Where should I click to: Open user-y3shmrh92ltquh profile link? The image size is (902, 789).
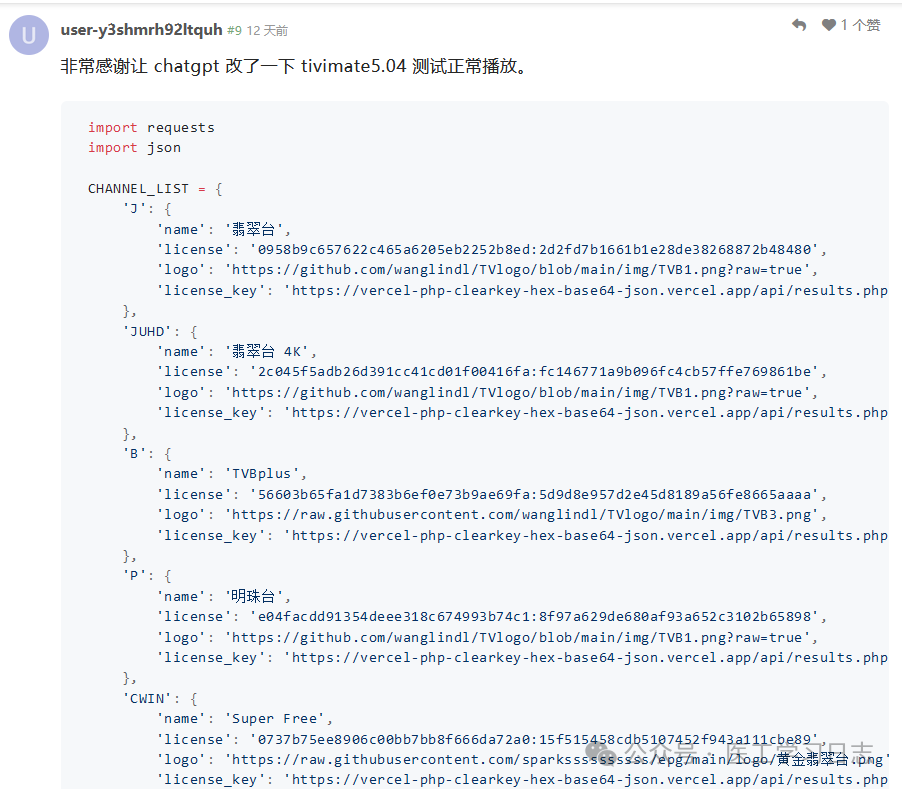point(142,30)
